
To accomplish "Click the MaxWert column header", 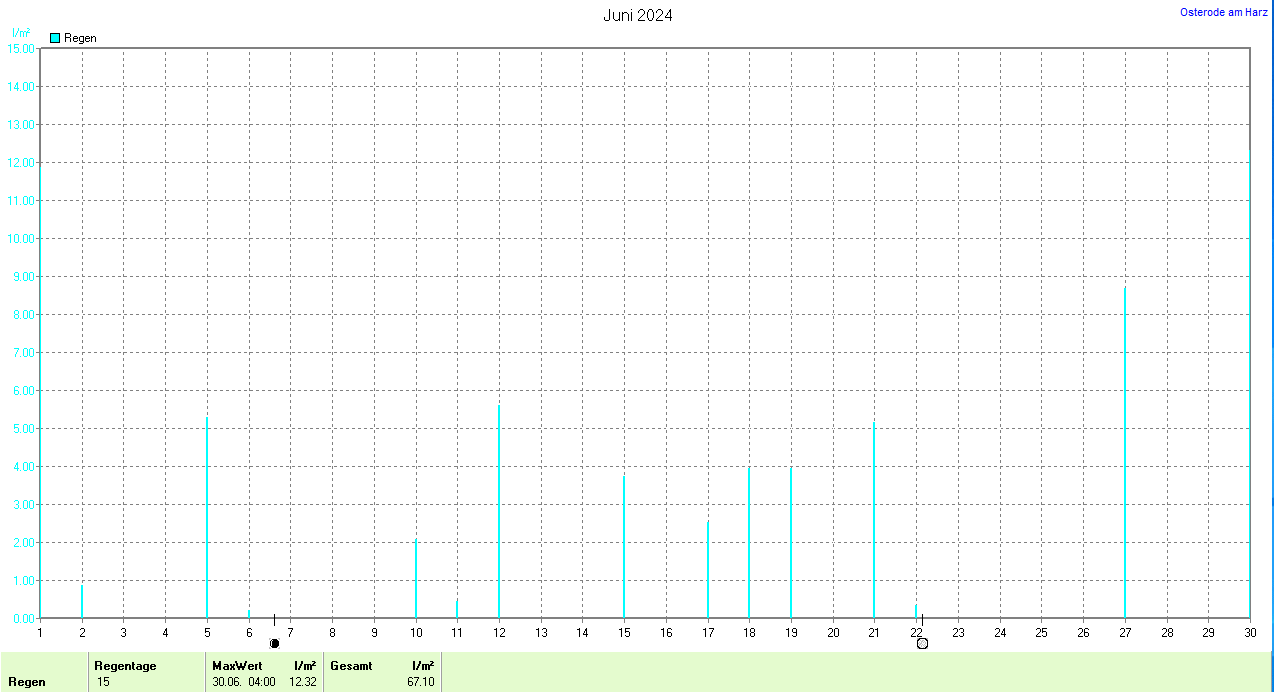I will click(x=237, y=665).
